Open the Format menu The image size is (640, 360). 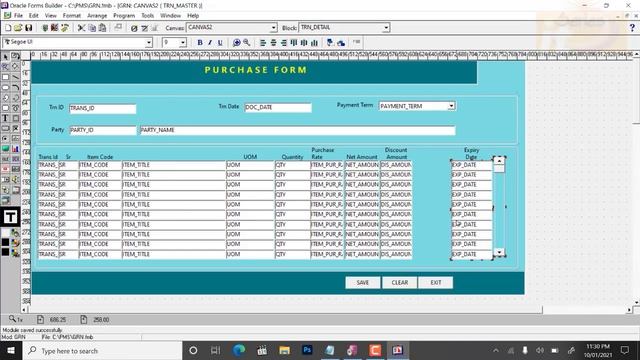(72, 16)
